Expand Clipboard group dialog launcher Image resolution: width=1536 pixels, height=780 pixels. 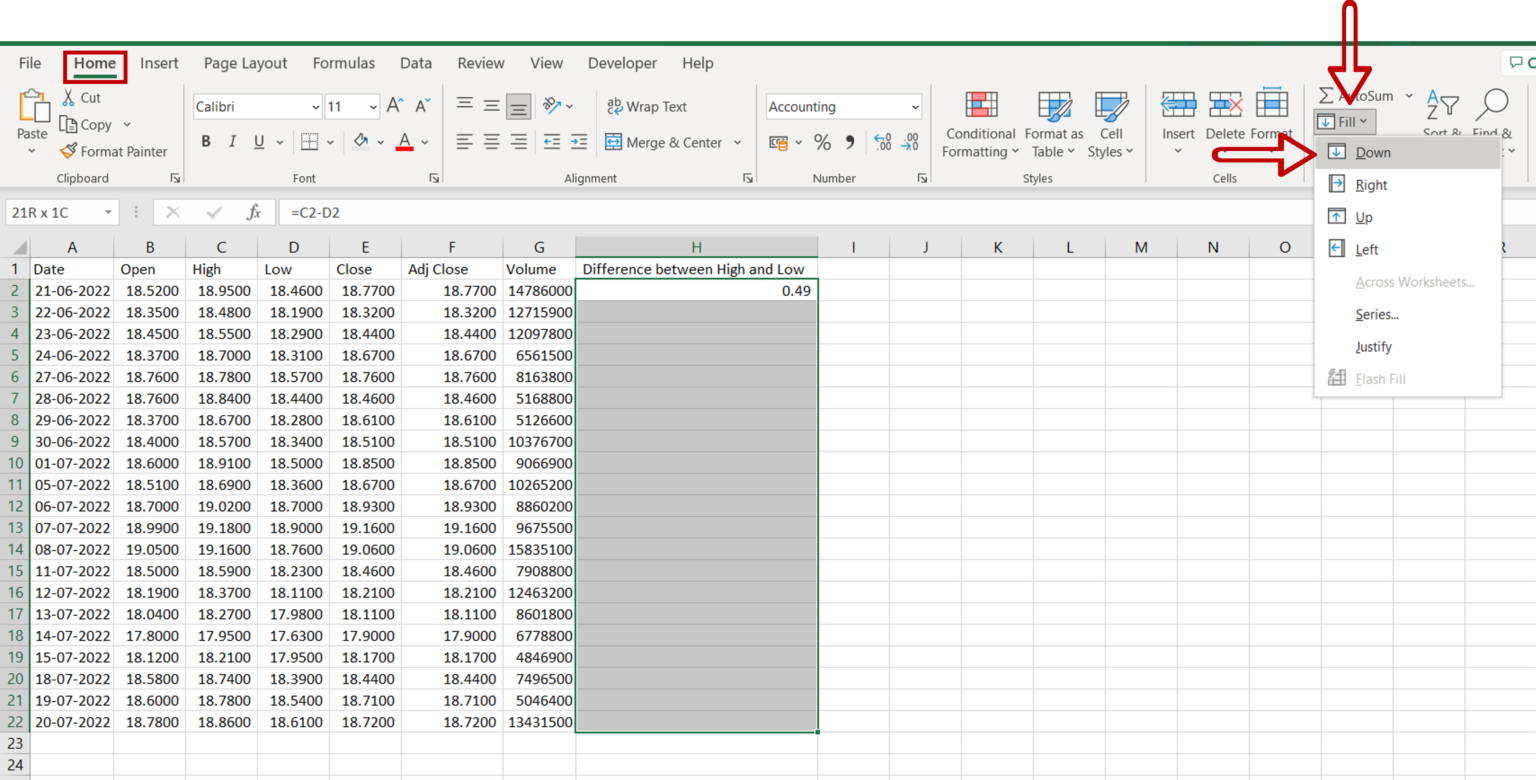176,178
